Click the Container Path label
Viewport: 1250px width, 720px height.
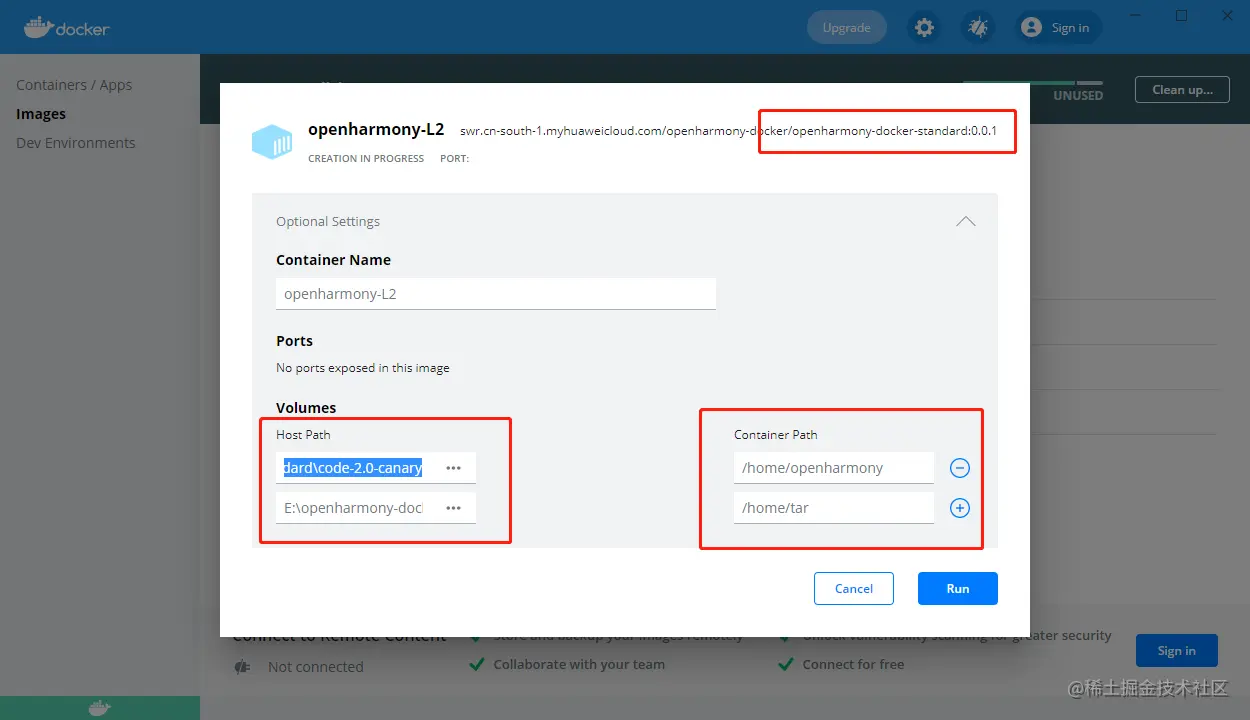click(x=776, y=435)
